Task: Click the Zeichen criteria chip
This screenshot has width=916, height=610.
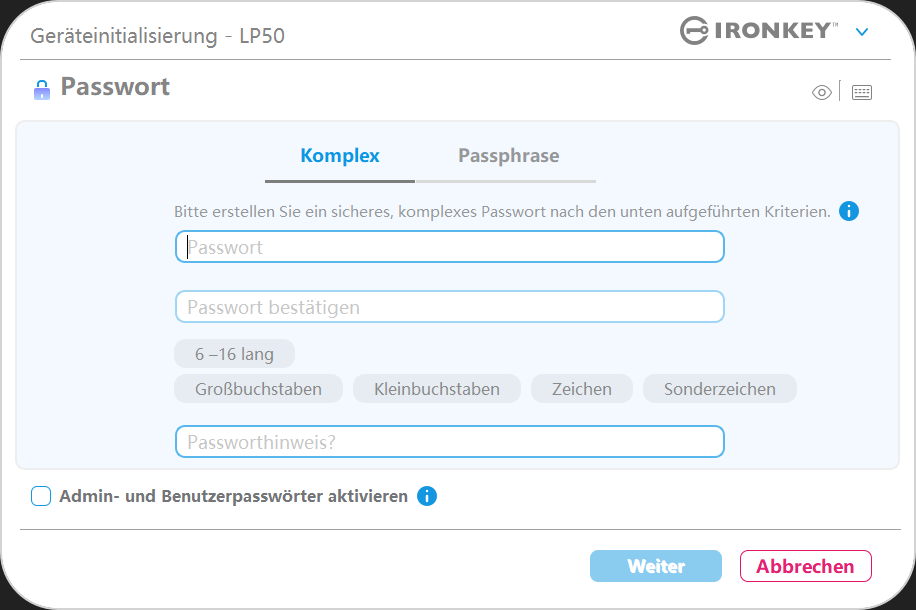Action: pyautogui.click(x=582, y=389)
